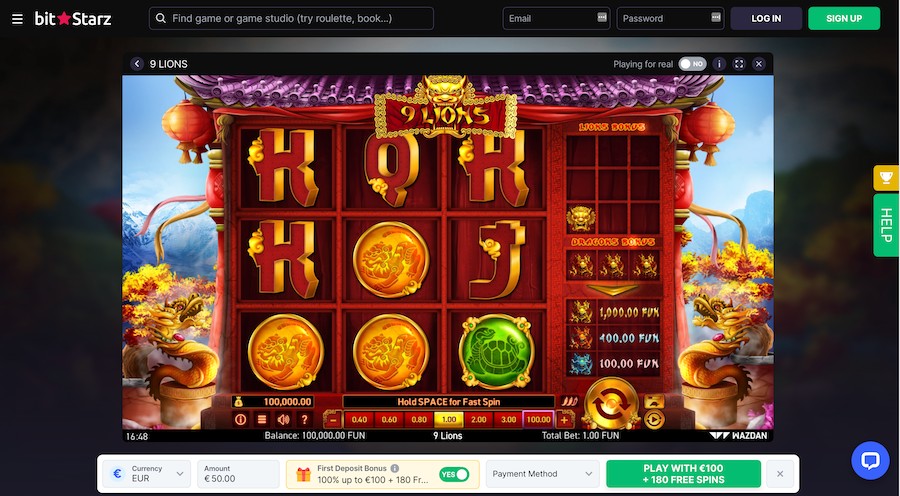Enter fullscreen mode for 9 Lions
900x496 pixels.
click(739, 64)
